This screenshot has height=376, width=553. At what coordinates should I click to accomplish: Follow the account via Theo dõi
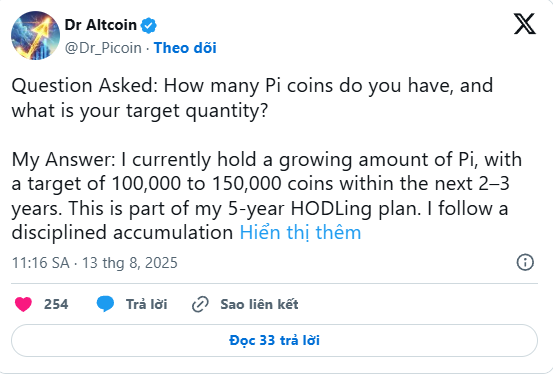[185, 48]
